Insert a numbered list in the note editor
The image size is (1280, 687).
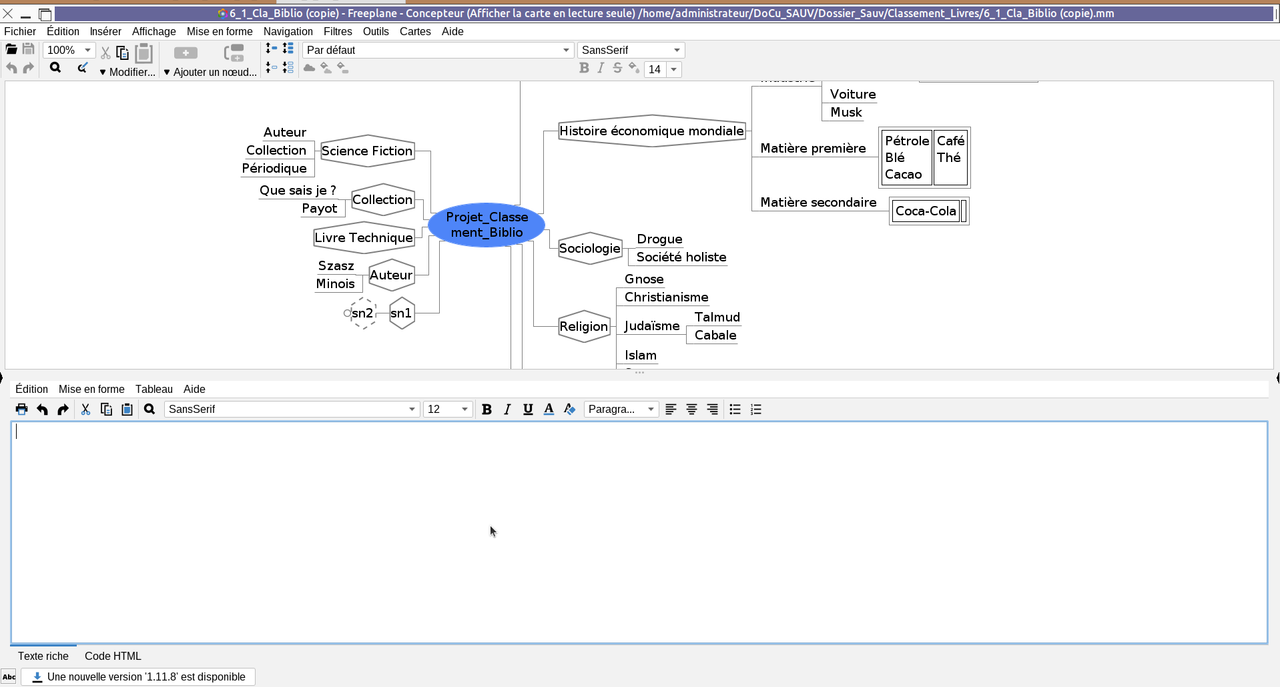(x=756, y=409)
